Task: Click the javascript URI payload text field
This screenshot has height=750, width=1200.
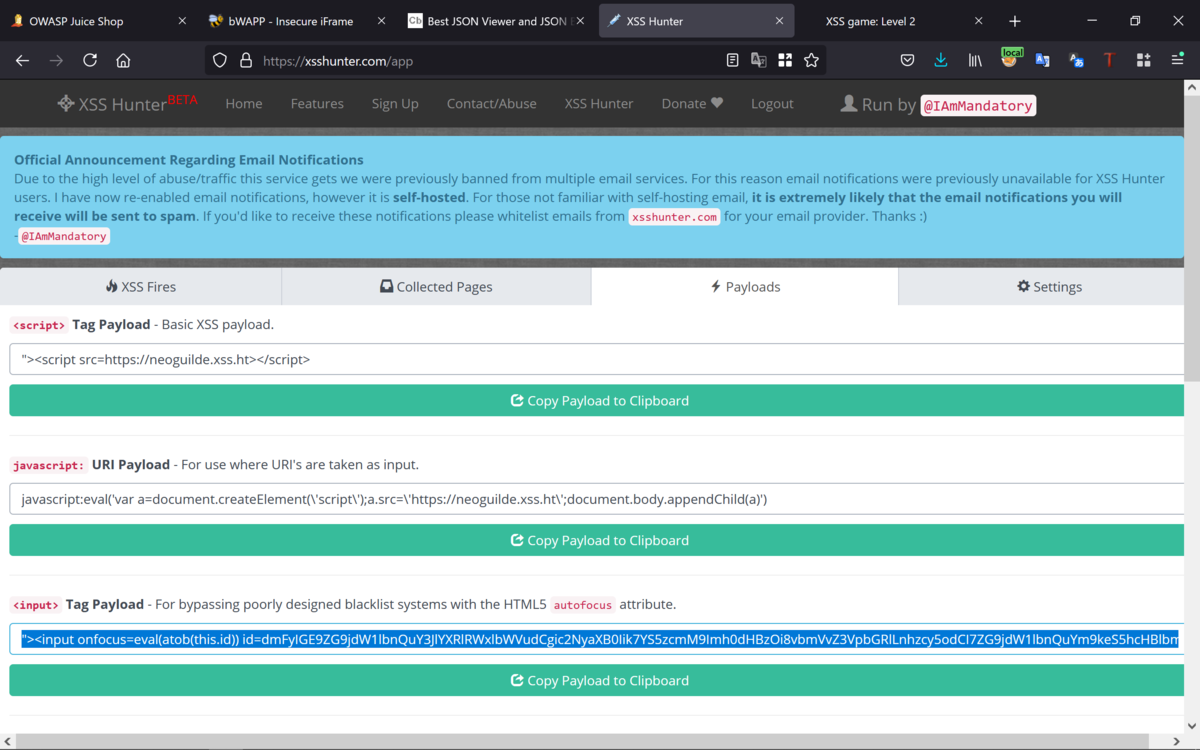Action: [x=597, y=499]
